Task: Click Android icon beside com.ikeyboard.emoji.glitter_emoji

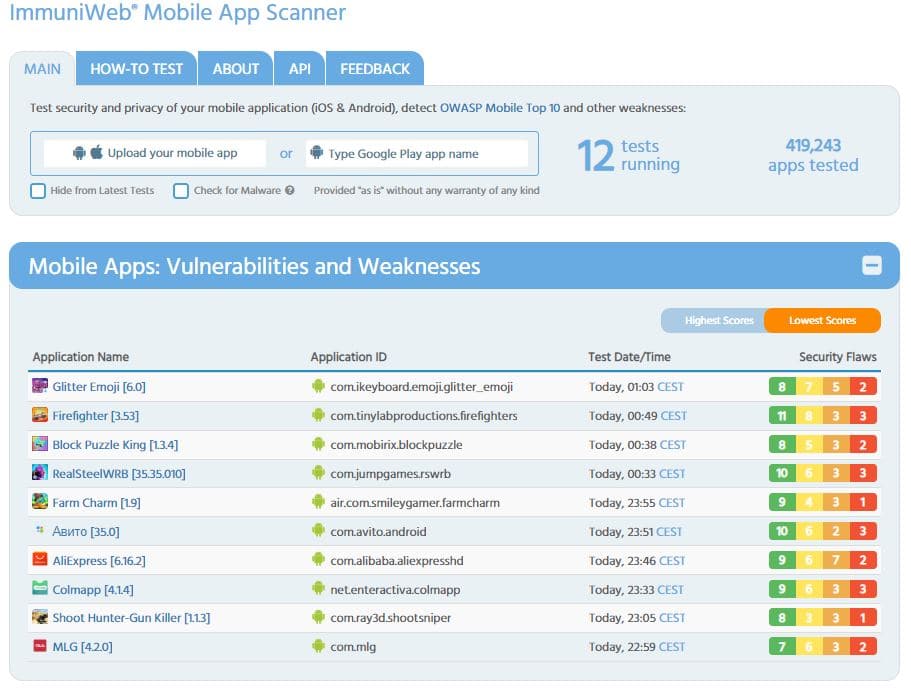Action: (318, 386)
